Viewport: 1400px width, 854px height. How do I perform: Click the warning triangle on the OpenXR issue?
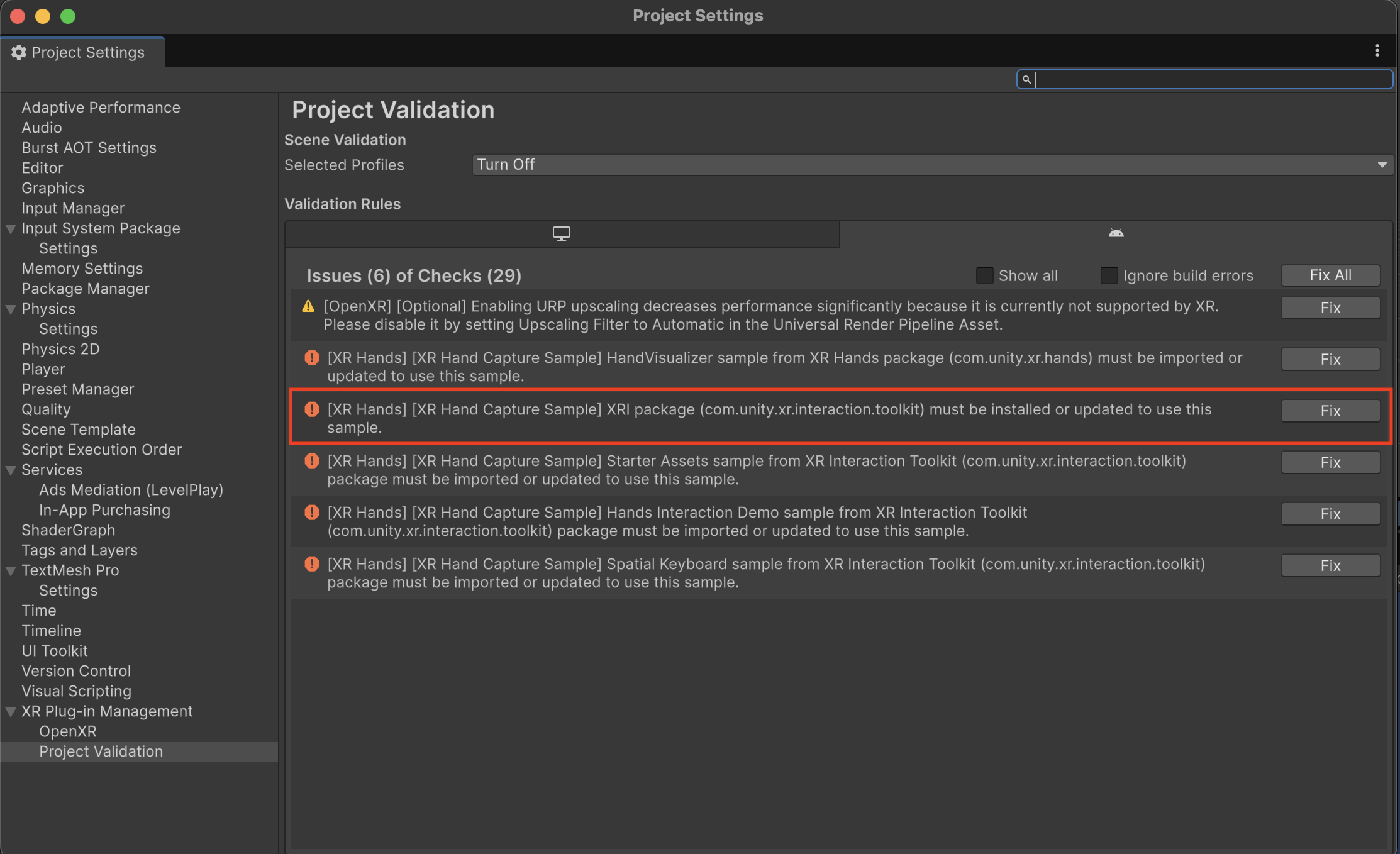(309, 306)
